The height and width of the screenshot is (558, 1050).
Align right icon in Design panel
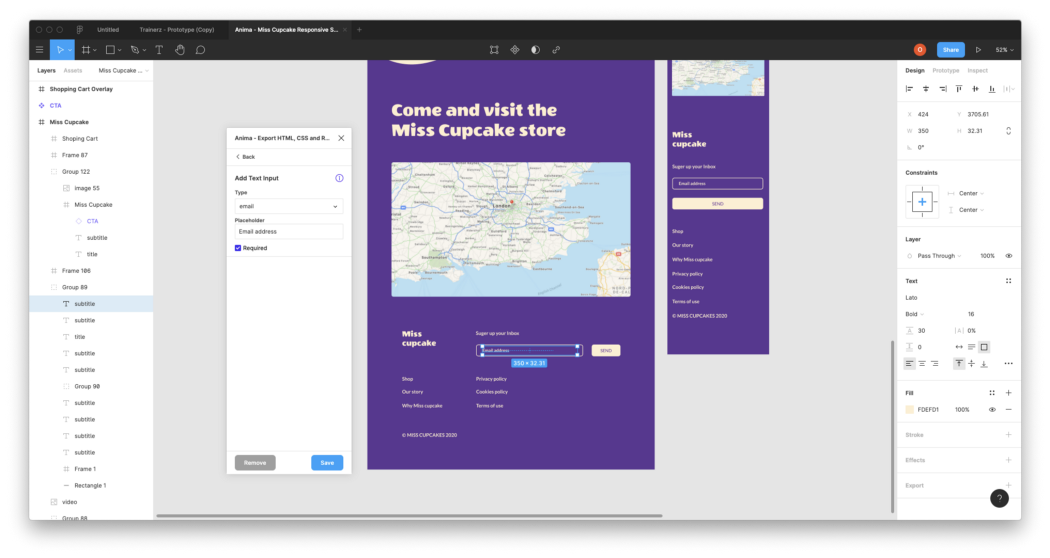point(943,88)
